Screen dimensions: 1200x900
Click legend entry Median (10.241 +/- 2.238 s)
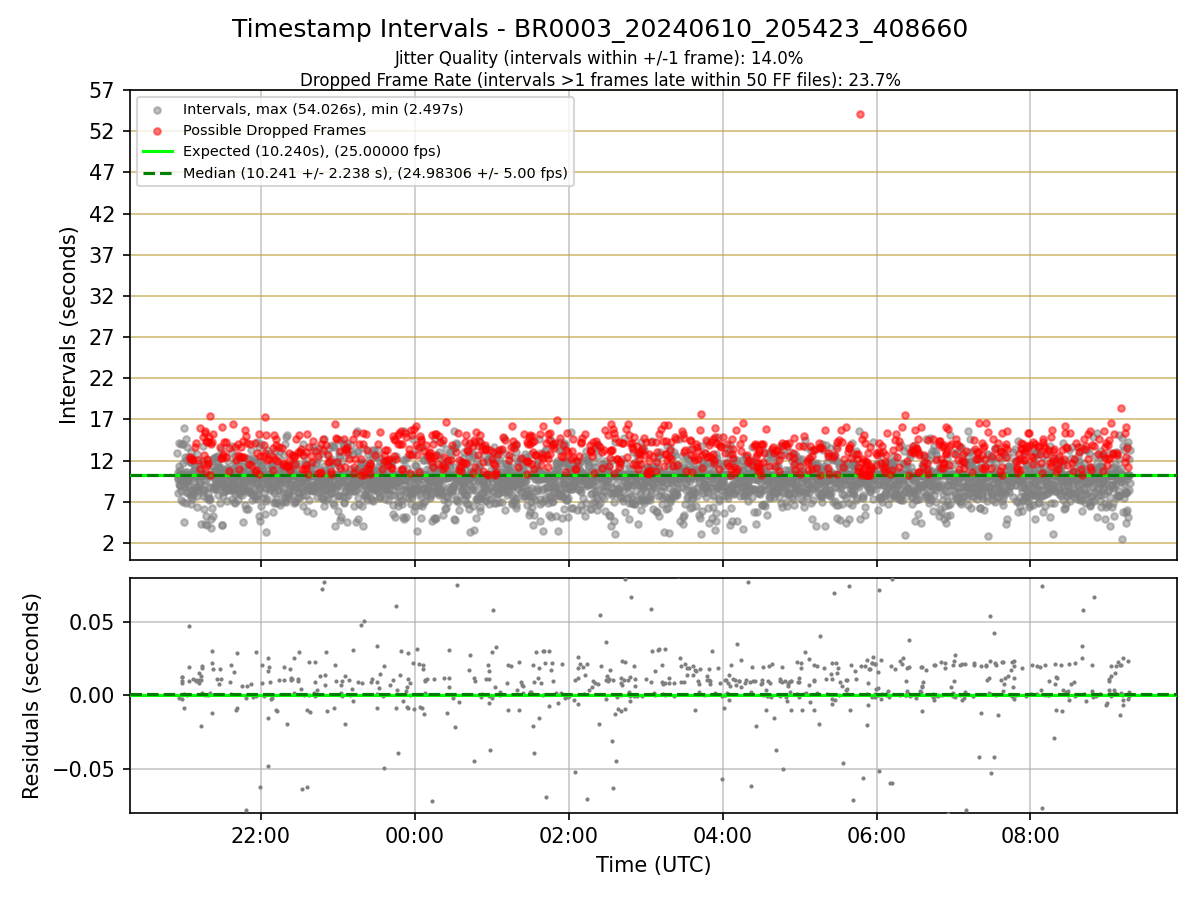click(375, 173)
